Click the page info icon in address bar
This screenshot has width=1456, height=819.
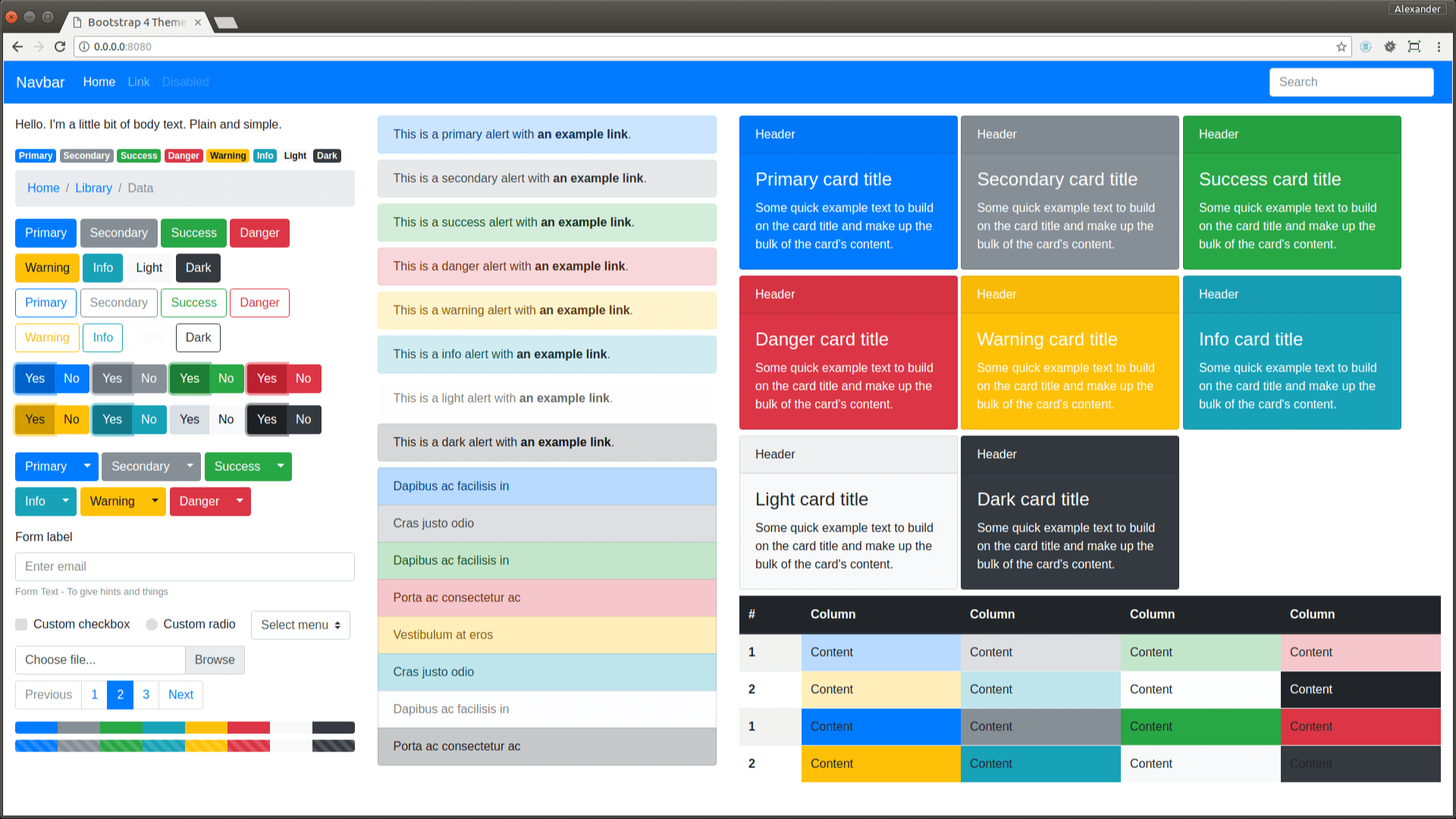82,46
